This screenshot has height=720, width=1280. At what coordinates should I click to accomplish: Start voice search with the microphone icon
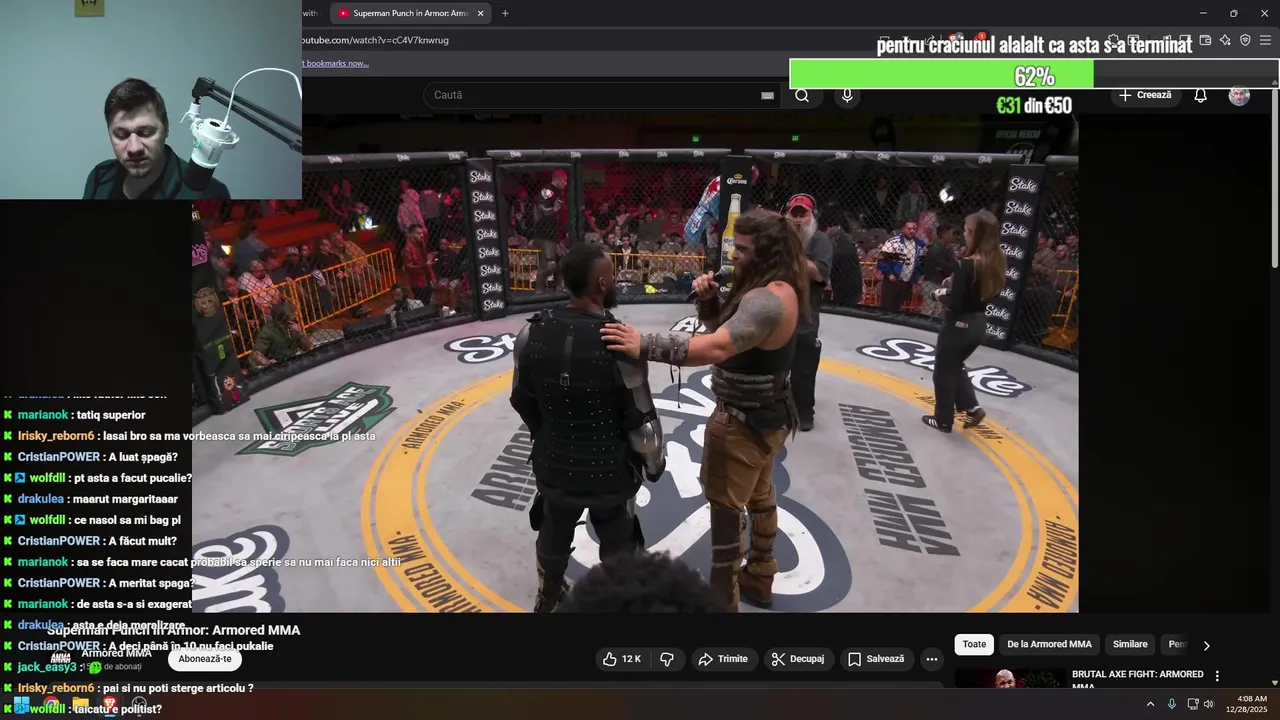pos(847,95)
